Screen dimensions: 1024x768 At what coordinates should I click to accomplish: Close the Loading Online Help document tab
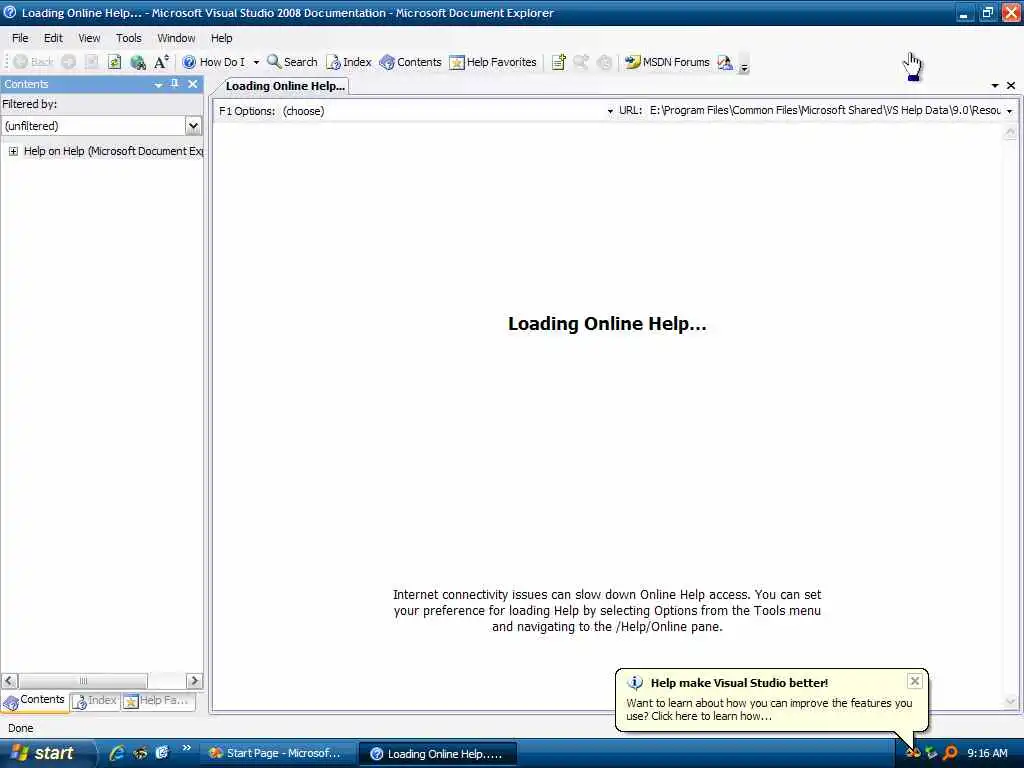[x=1011, y=86]
